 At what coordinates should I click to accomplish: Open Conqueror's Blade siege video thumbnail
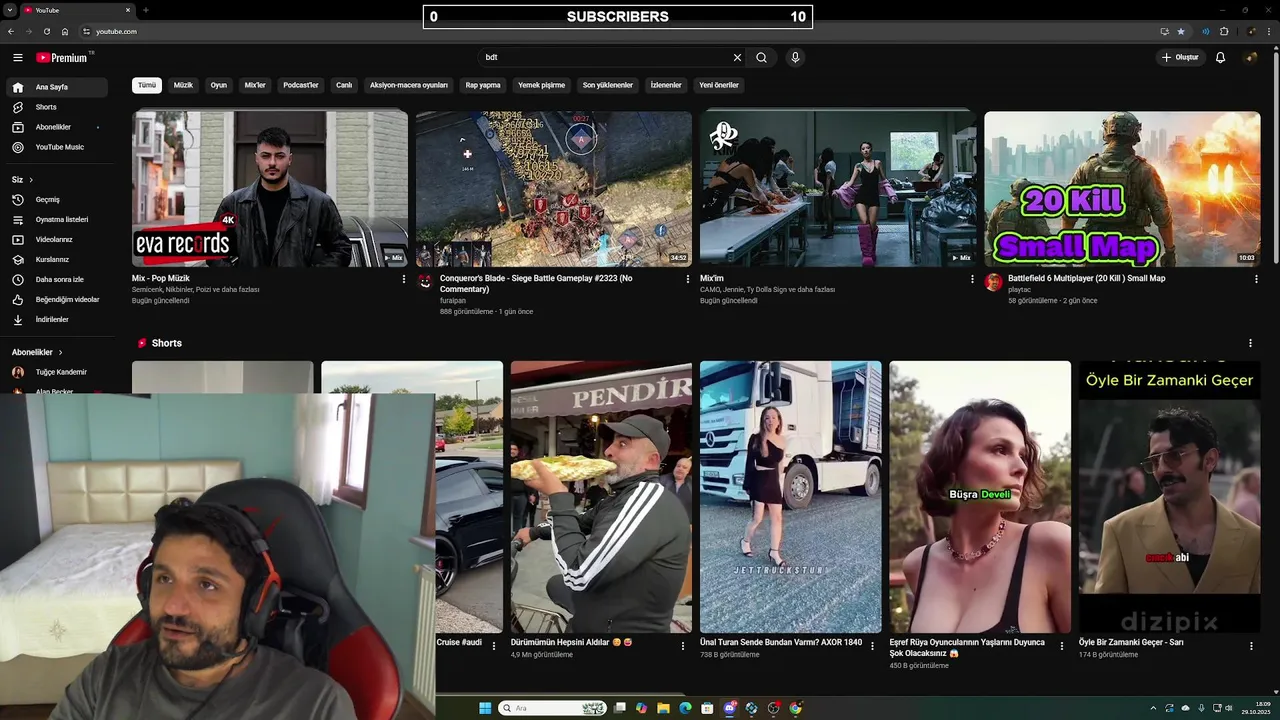(x=554, y=189)
